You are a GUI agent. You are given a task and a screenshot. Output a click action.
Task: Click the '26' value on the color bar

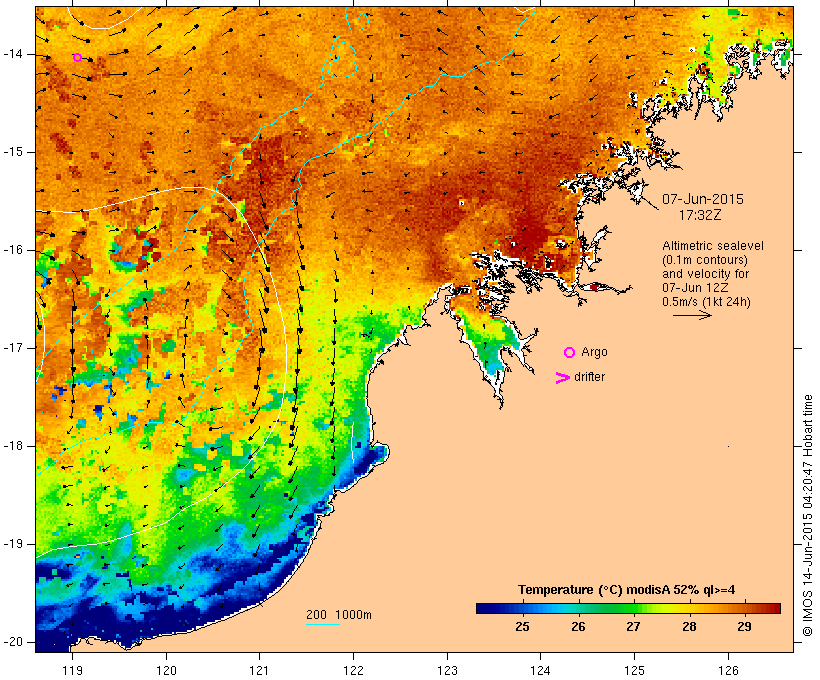(x=578, y=627)
